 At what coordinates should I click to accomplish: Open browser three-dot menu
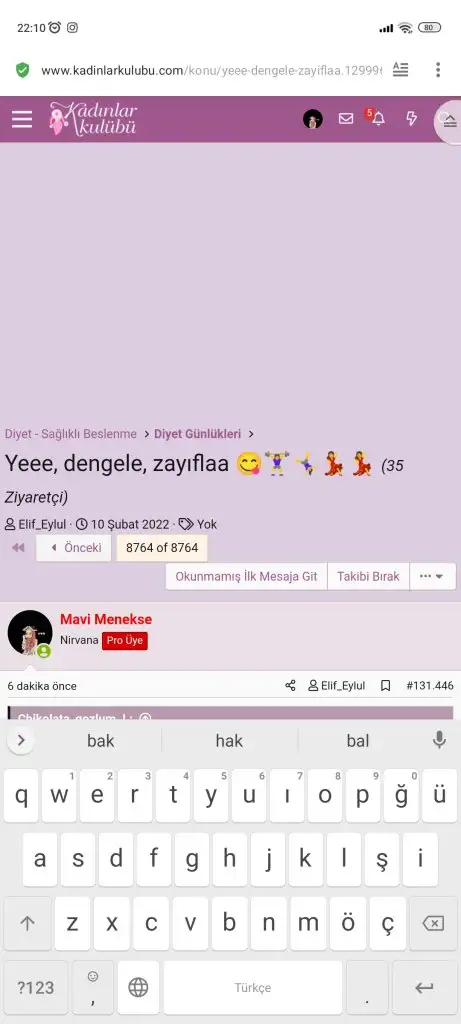tap(437, 70)
